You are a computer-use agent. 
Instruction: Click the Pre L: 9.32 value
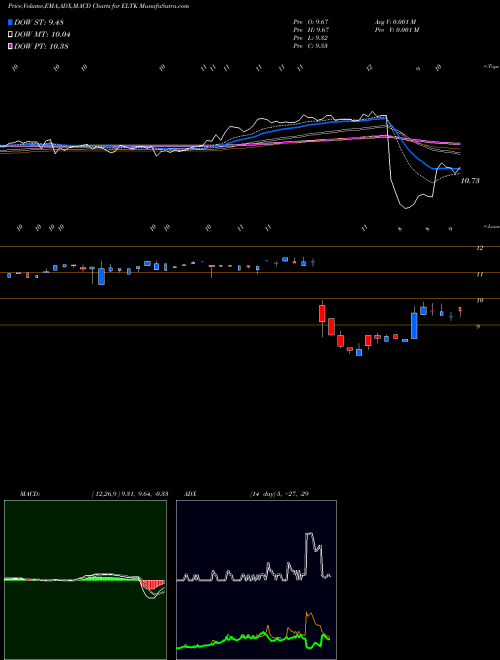point(311,38)
